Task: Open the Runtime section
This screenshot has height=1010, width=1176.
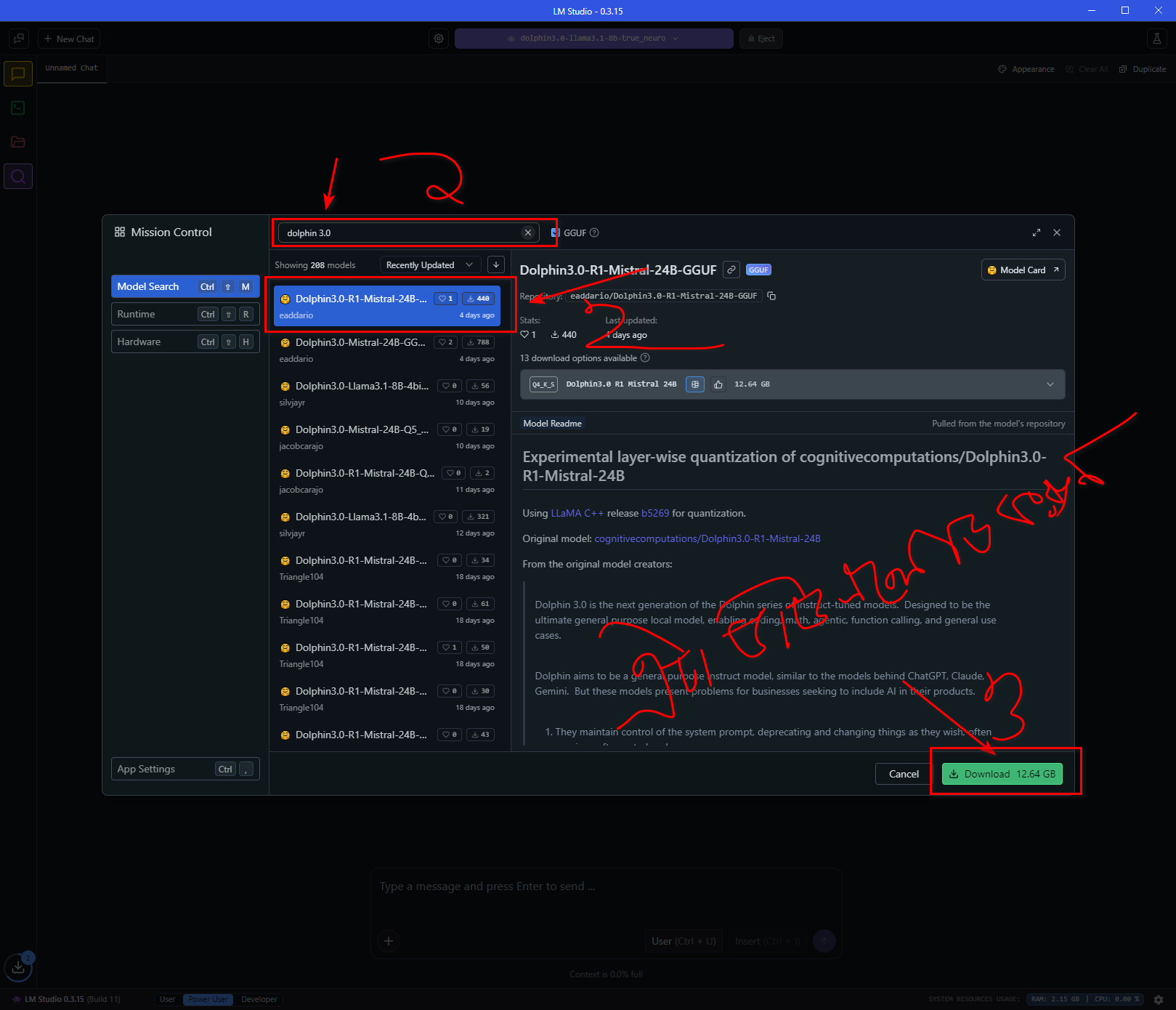Action: coord(184,314)
